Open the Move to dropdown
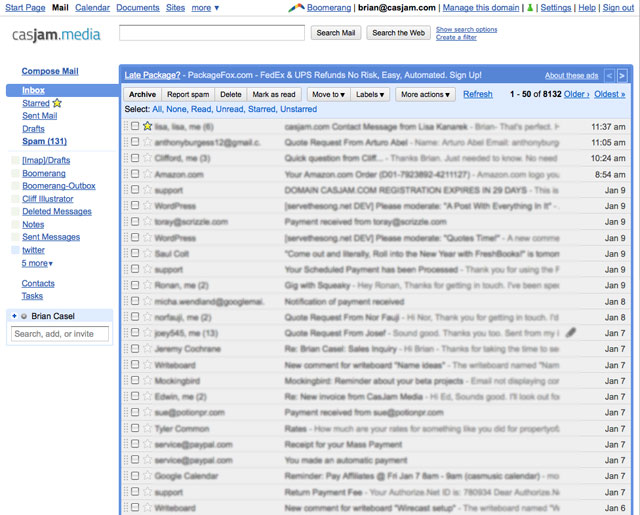This screenshot has width=640, height=515. [x=329, y=94]
